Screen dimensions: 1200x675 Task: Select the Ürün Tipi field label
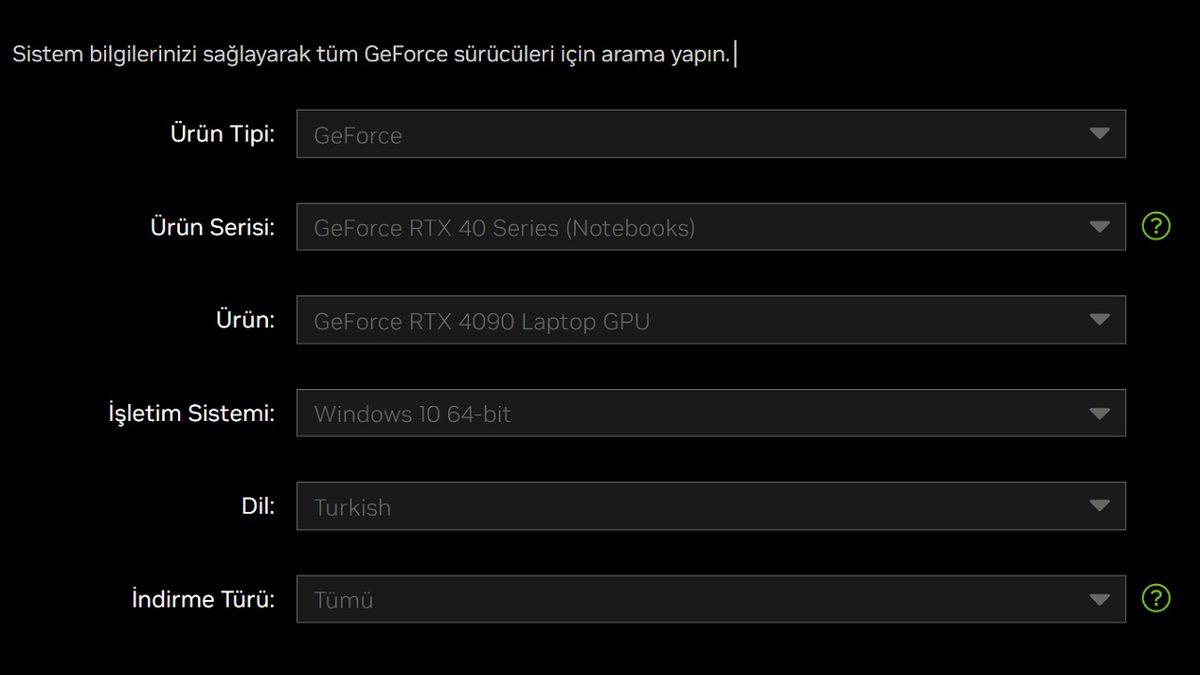222,133
